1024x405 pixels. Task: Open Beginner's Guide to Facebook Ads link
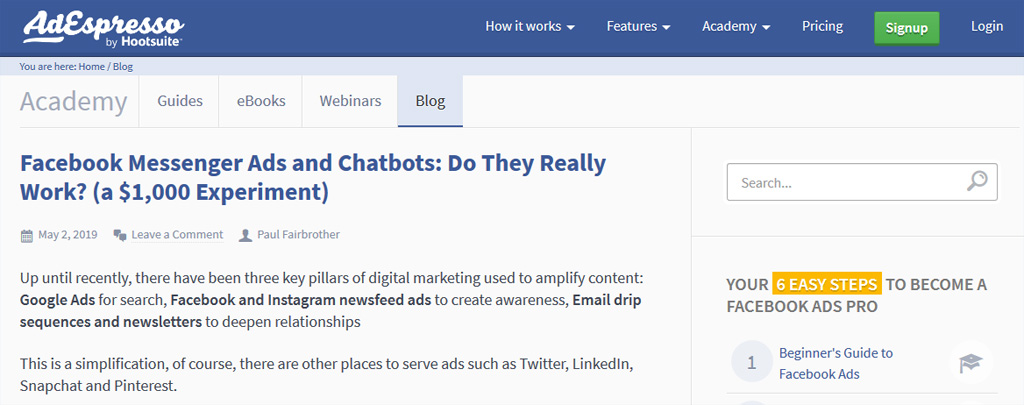tap(836, 363)
